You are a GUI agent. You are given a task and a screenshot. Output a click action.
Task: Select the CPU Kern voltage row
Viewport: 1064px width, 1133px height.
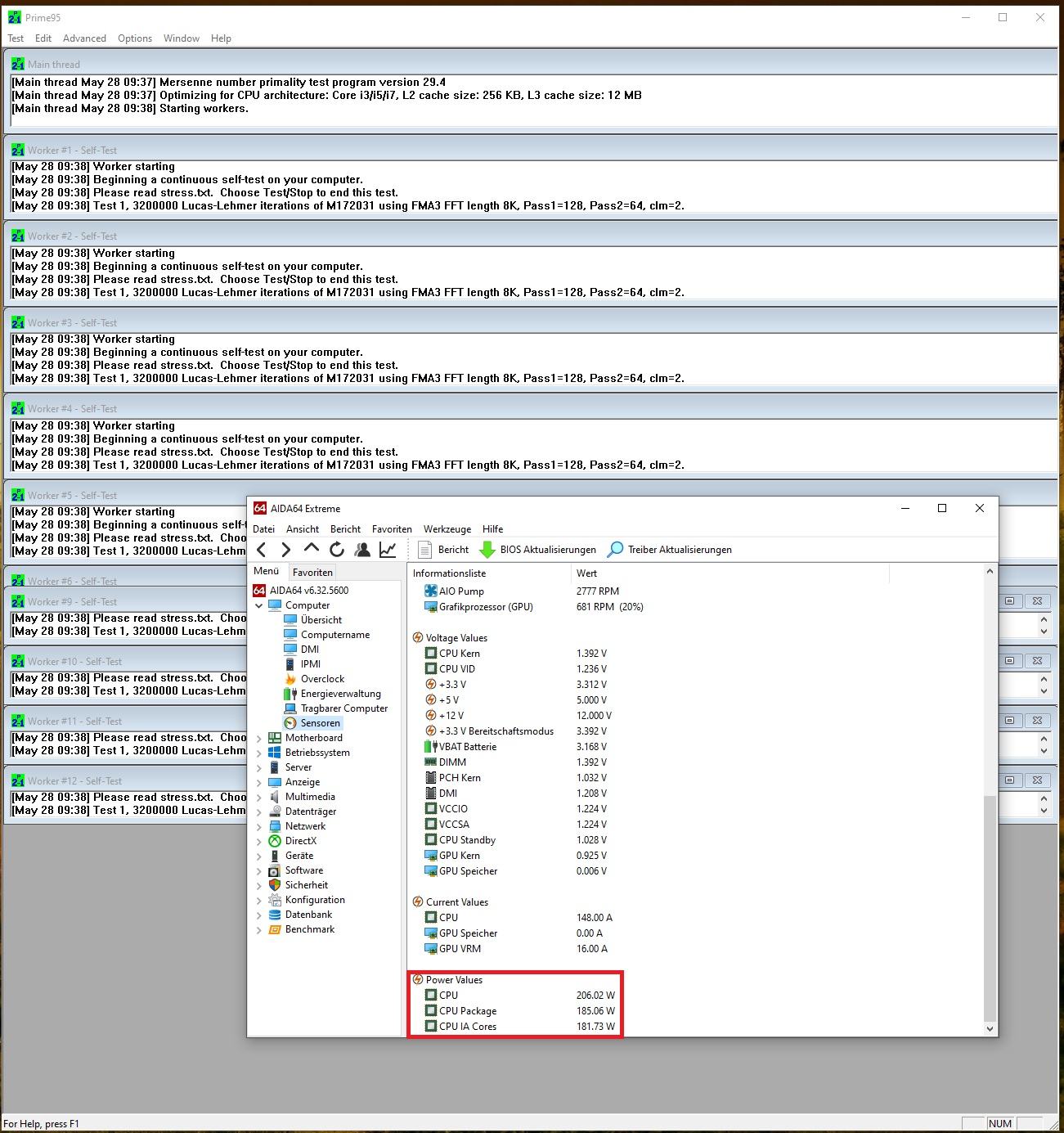pyautogui.click(x=515, y=654)
